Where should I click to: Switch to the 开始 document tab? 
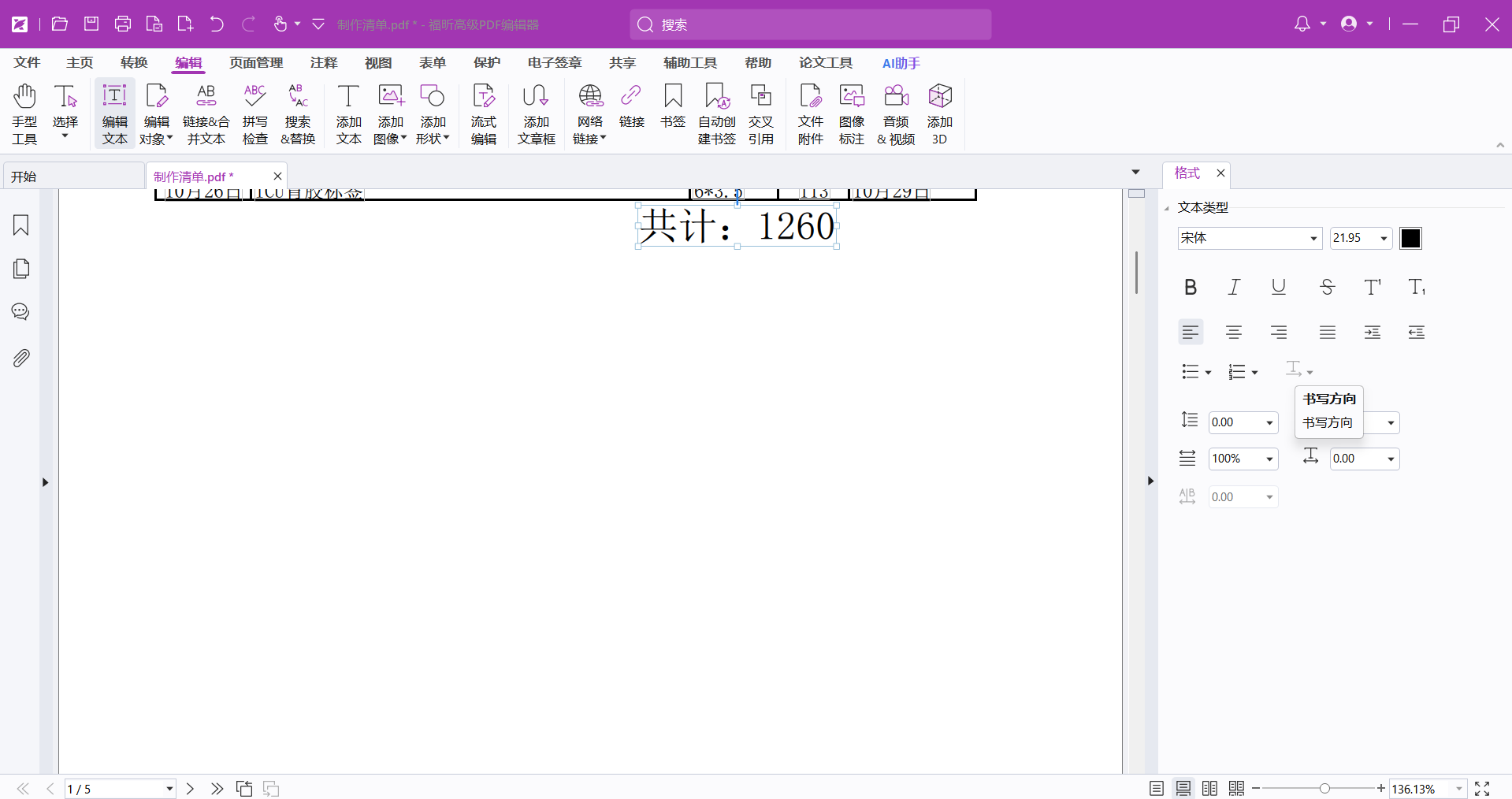click(x=73, y=177)
